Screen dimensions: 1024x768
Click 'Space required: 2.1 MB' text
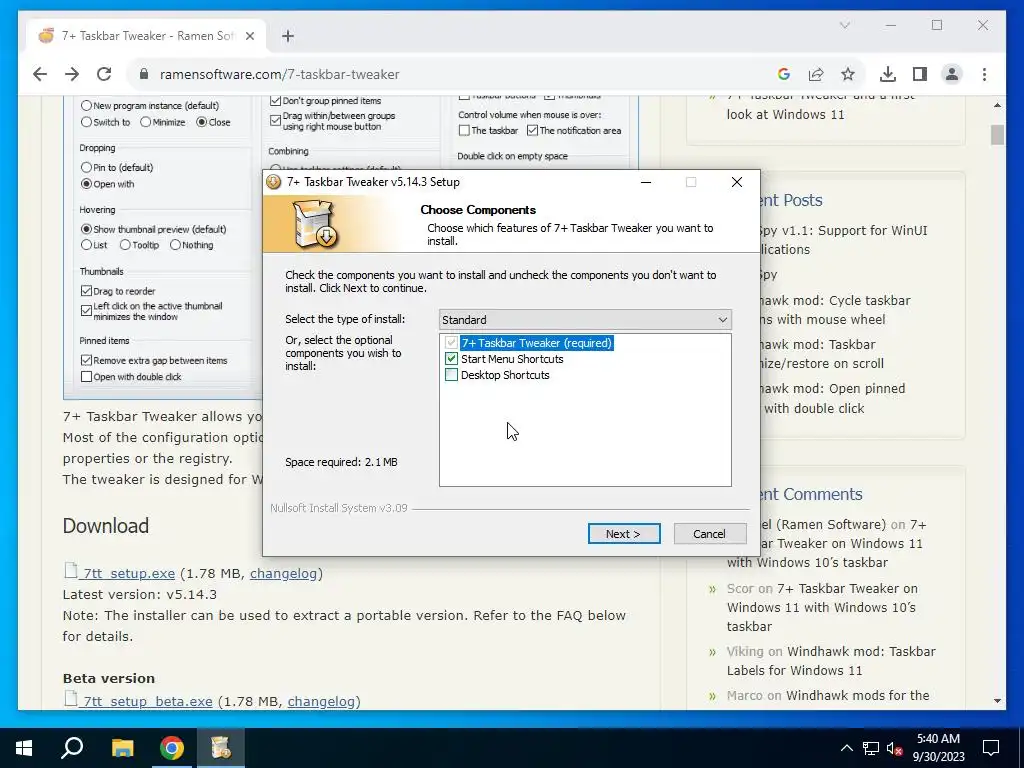(341, 462)
